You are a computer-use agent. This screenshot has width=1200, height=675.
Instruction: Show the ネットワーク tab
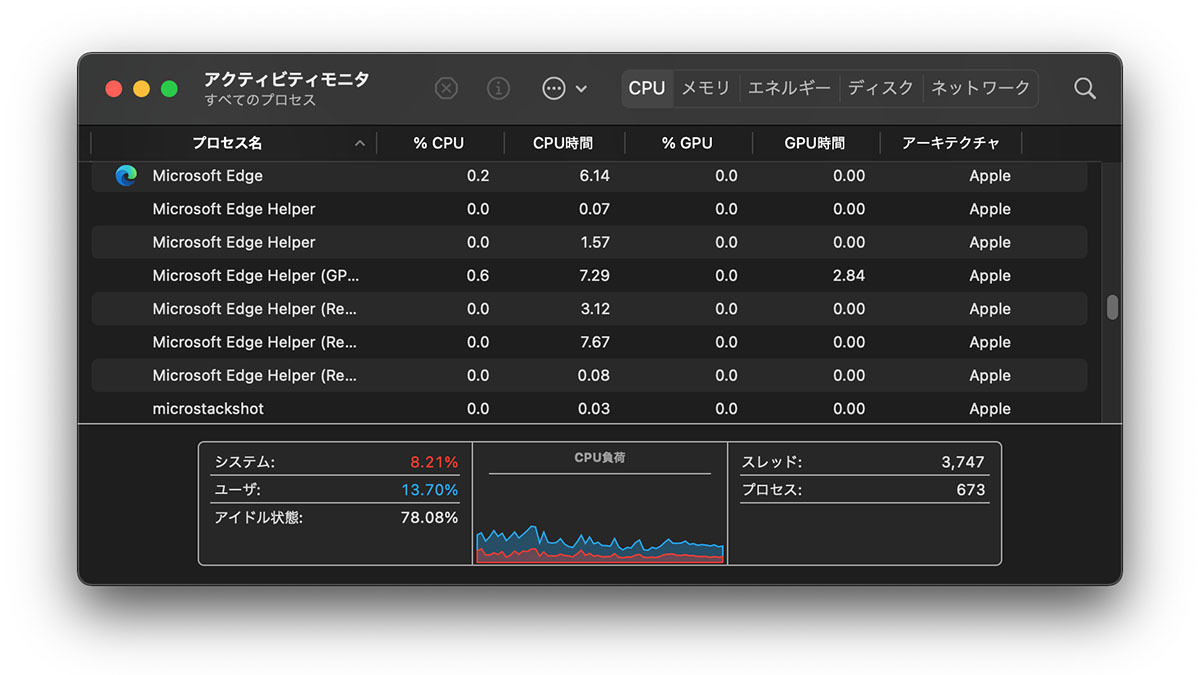pyautogui.click(x=980, y=88)
